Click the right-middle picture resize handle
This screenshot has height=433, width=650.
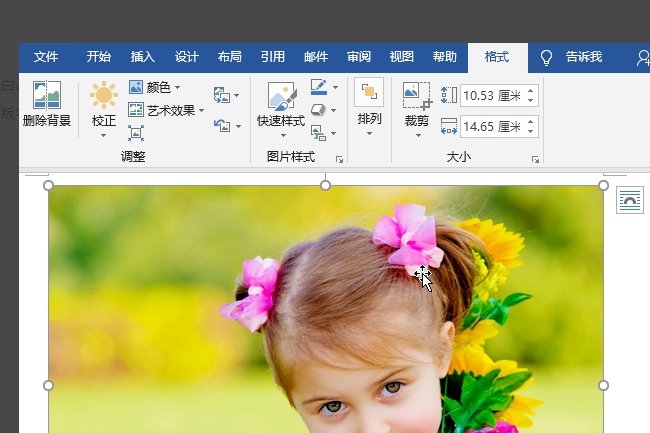click(604, 385)
